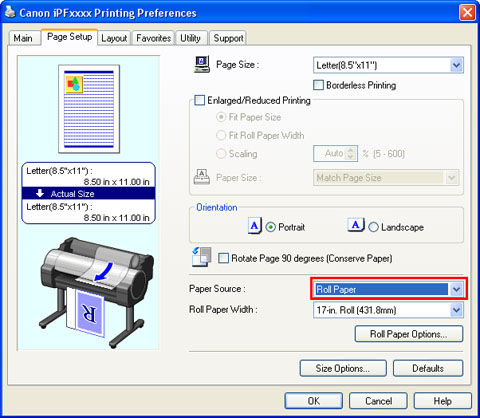Check Rotate Page 90 degrees (Conserve Paper)
The height and width of the screenshot is (418, 480).
(x=223, y=258)
